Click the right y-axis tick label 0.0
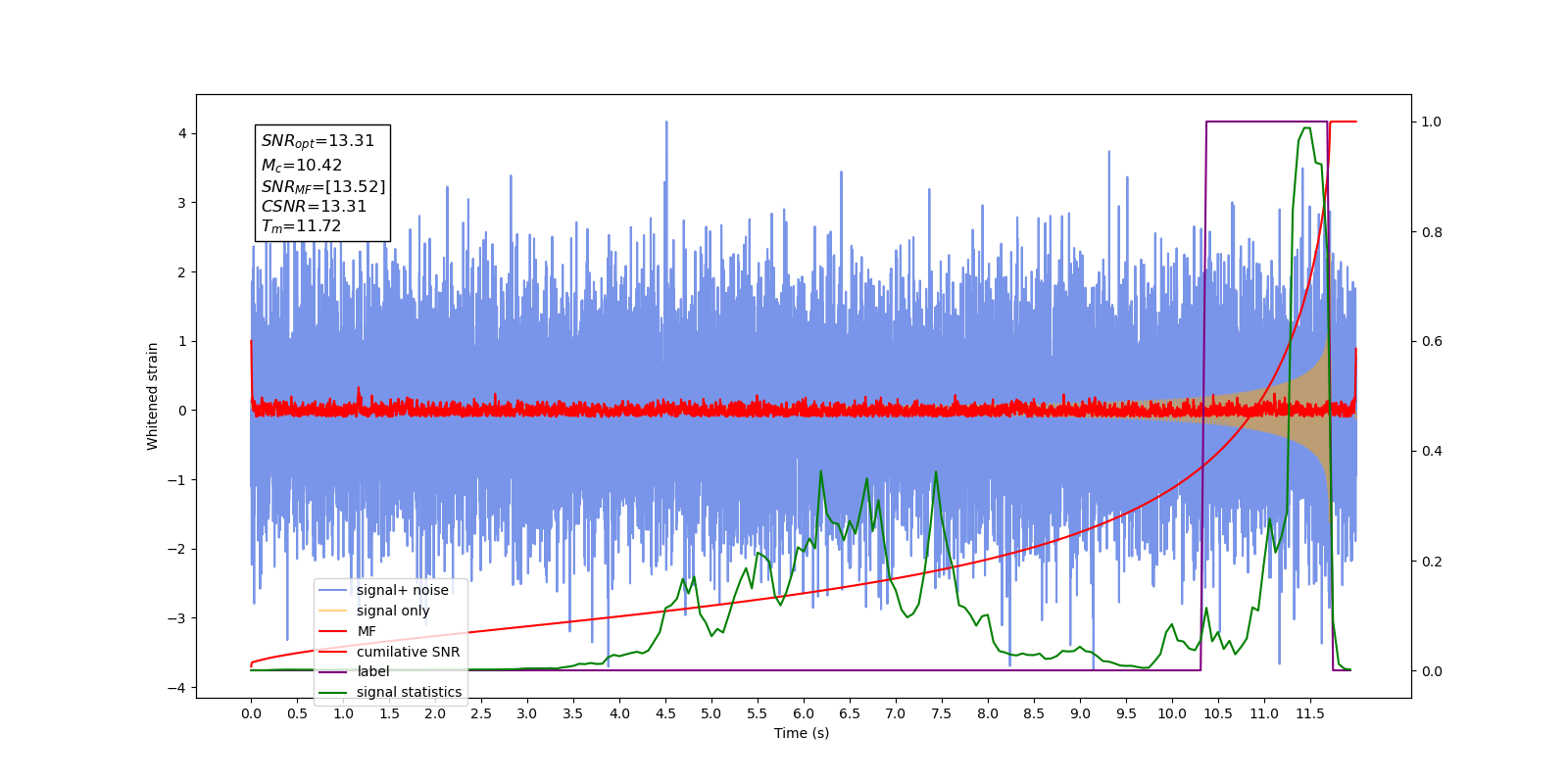The image size is (1568, 784). click(1432, 671)
